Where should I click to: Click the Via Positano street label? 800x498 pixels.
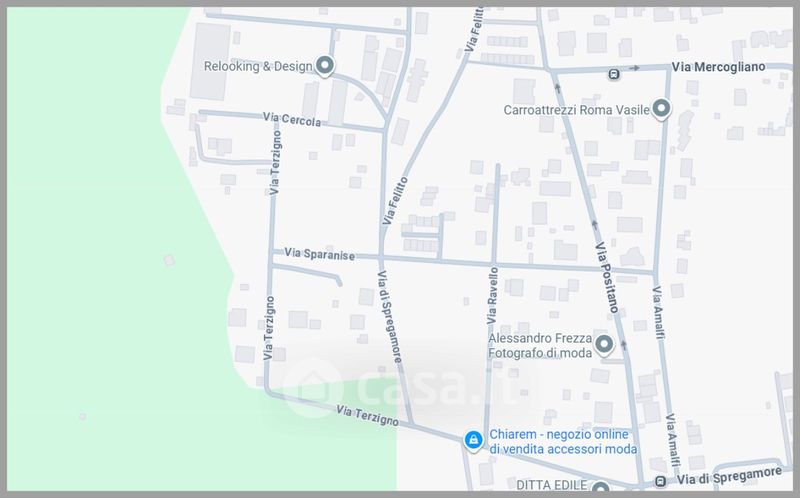pos(604,278)
